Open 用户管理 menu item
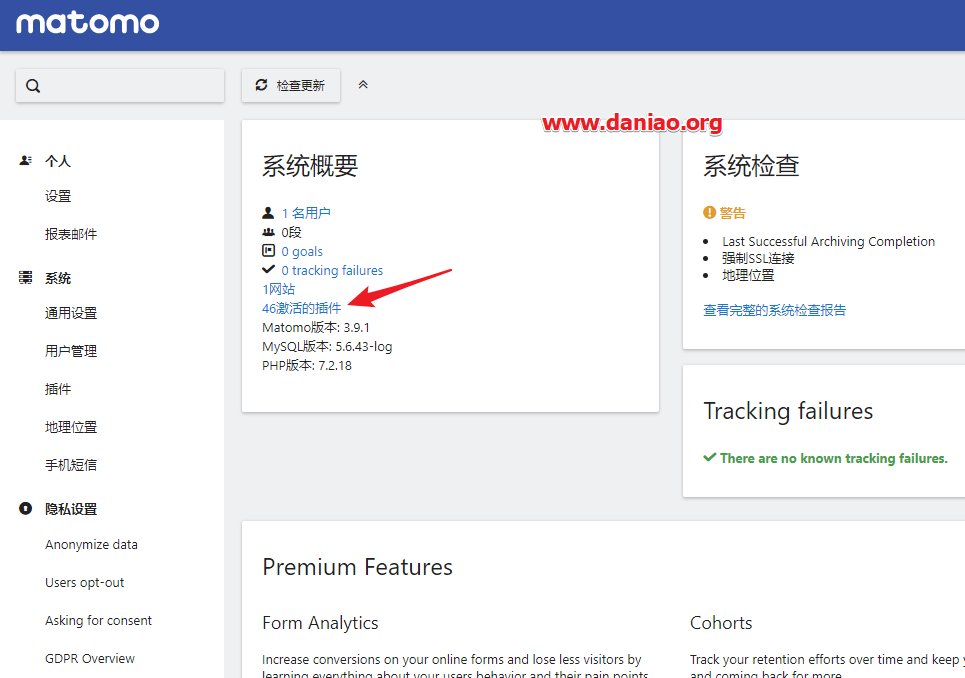 (71, 351)
